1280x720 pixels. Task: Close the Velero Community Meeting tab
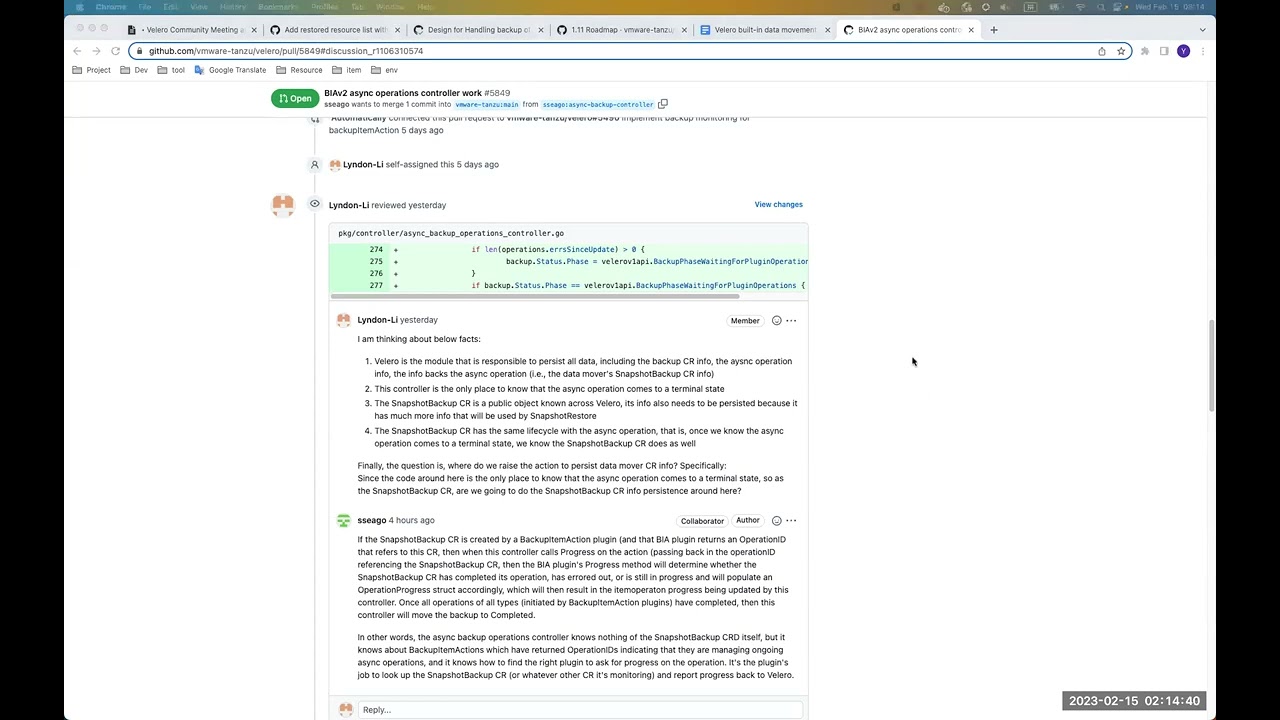(x=254, y=30)
